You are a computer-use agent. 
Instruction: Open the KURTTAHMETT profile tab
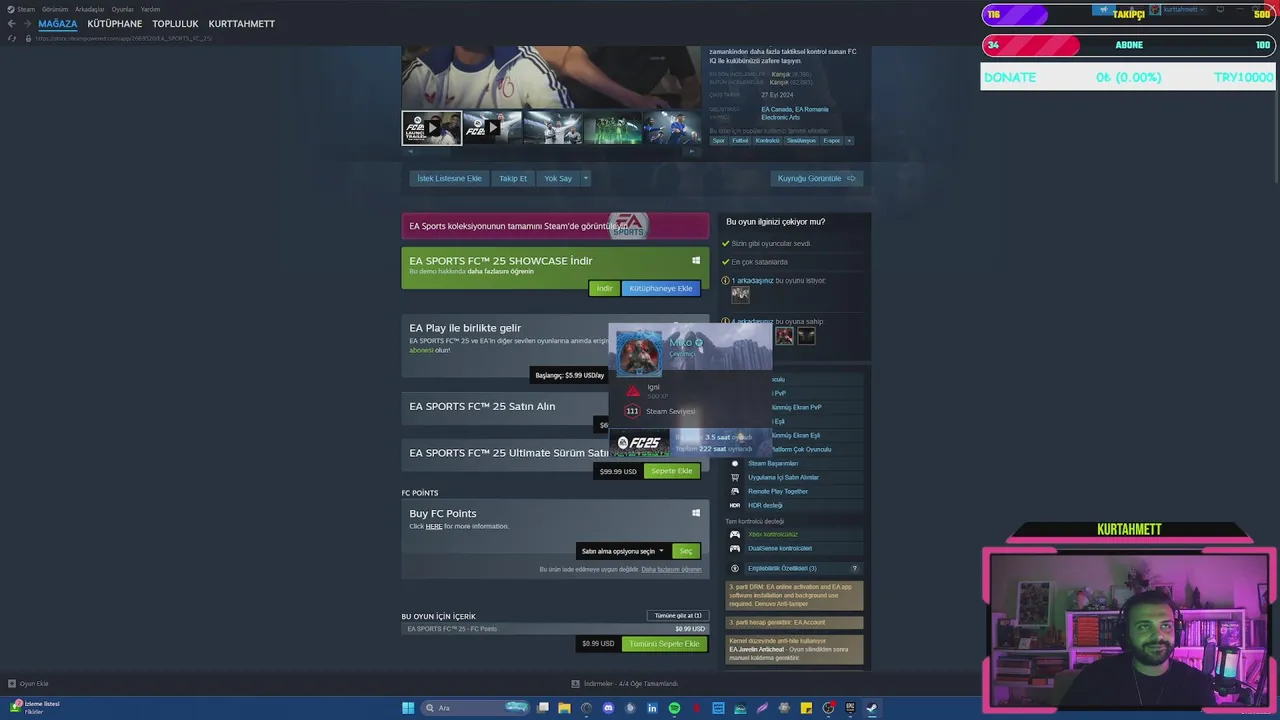pos(242,23)
